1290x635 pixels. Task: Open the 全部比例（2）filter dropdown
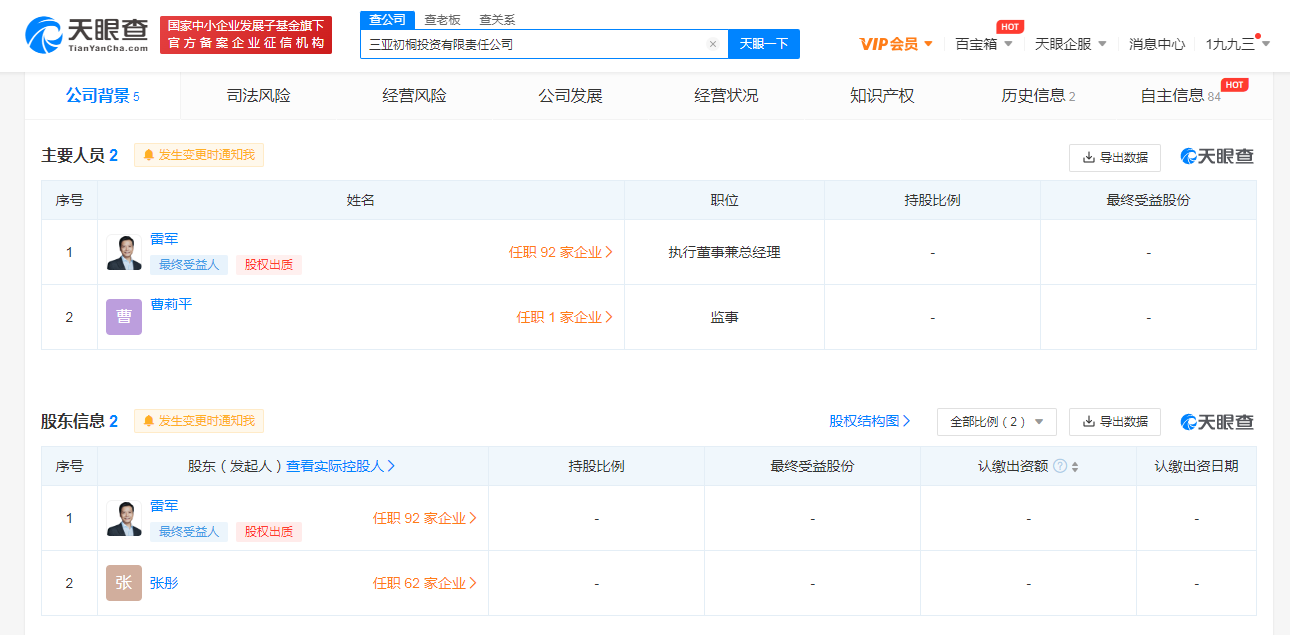995,421
